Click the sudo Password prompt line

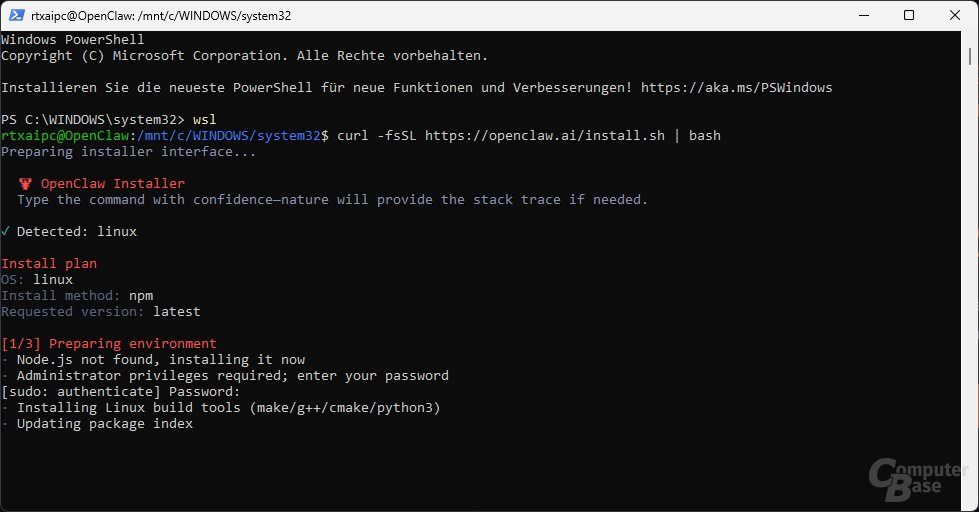121,391
